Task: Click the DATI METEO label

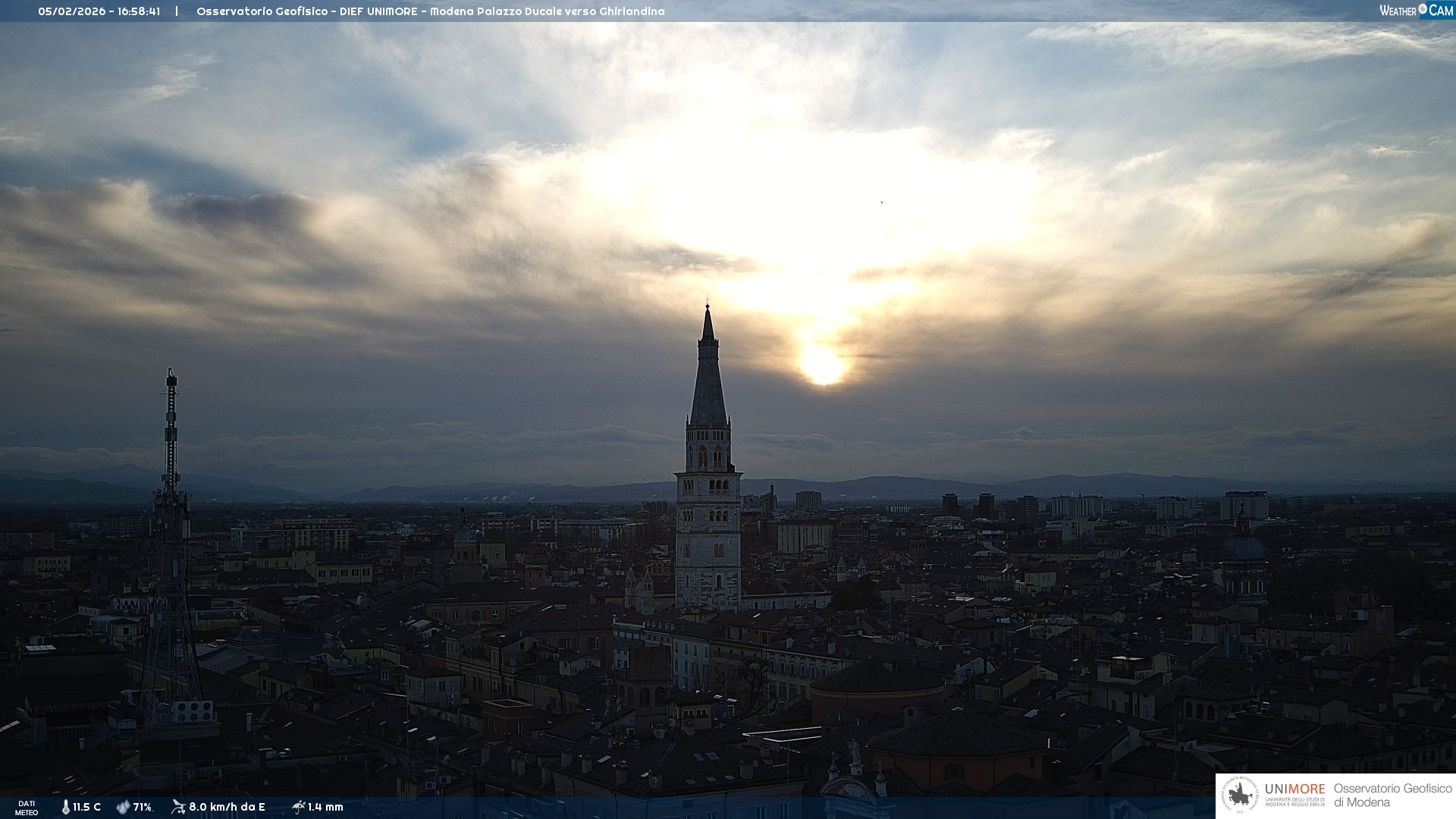Action: pos(27,808)
